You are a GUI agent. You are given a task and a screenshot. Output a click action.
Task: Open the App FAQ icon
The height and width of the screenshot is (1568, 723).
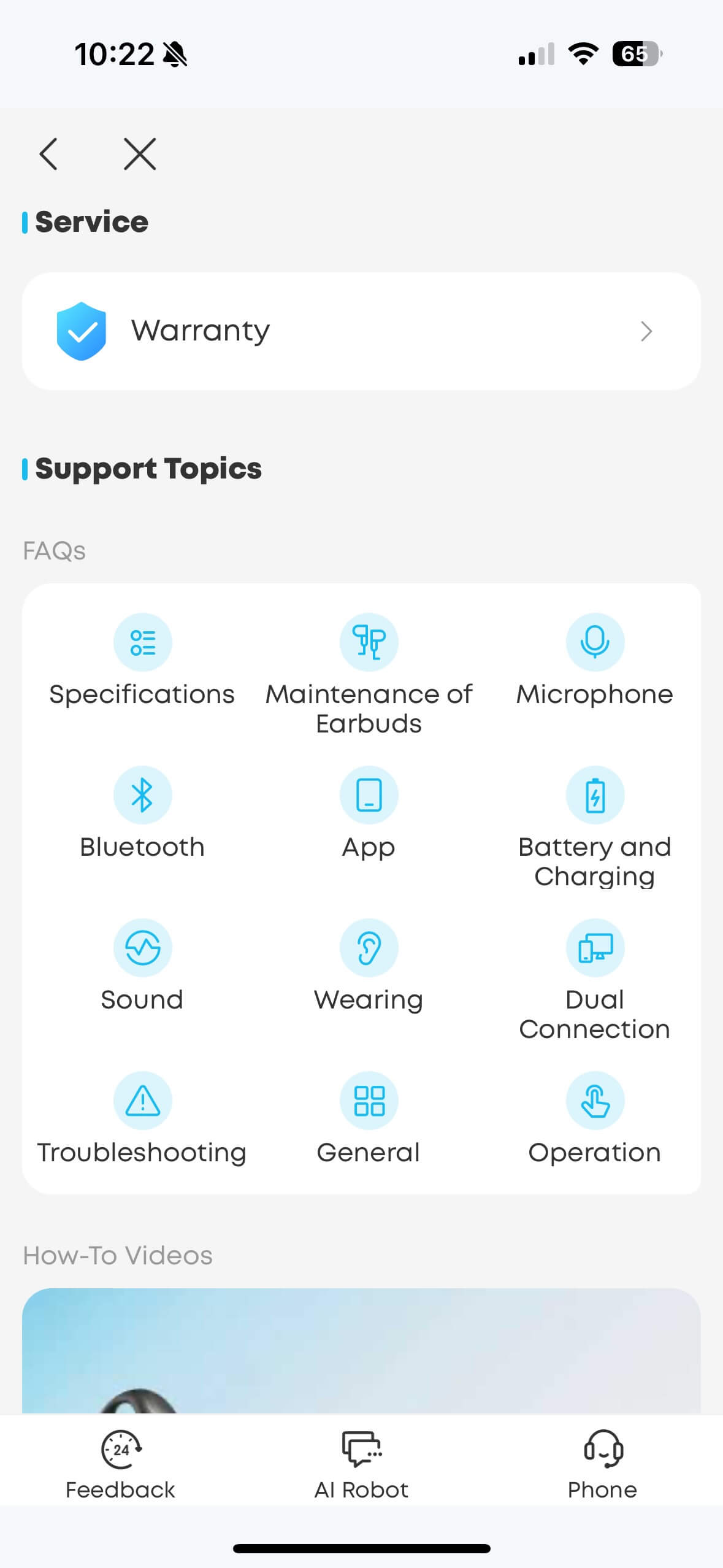[x=369, y=795]
